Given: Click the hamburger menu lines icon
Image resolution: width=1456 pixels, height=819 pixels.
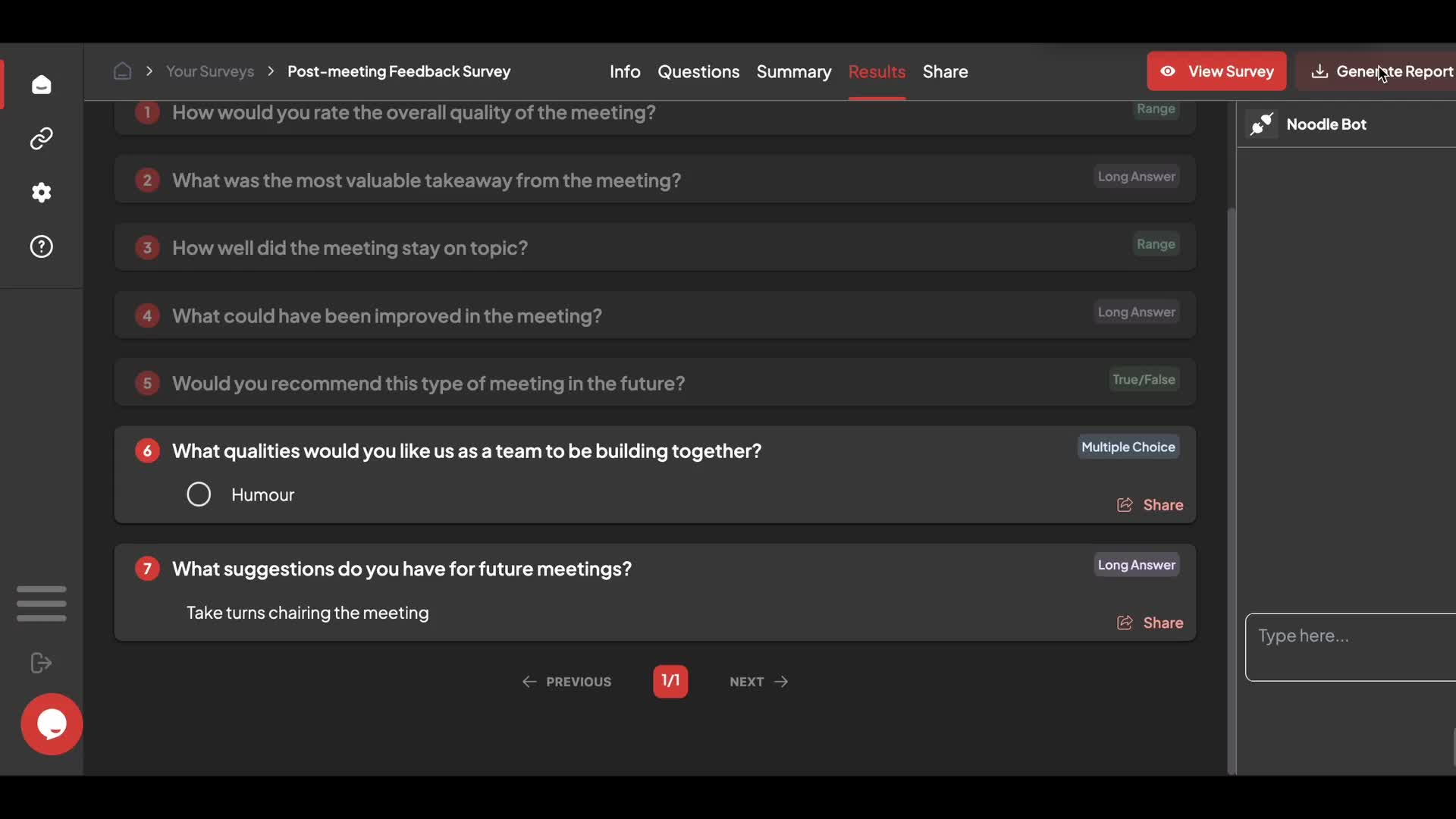Looking at the screenshot, I should (x=41, y=604).
